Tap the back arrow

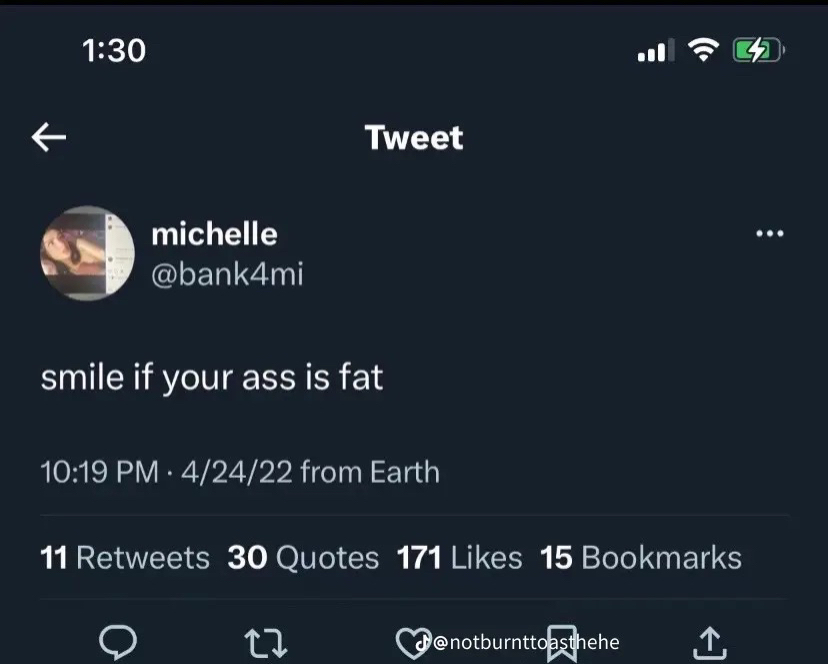coord(49,137)
